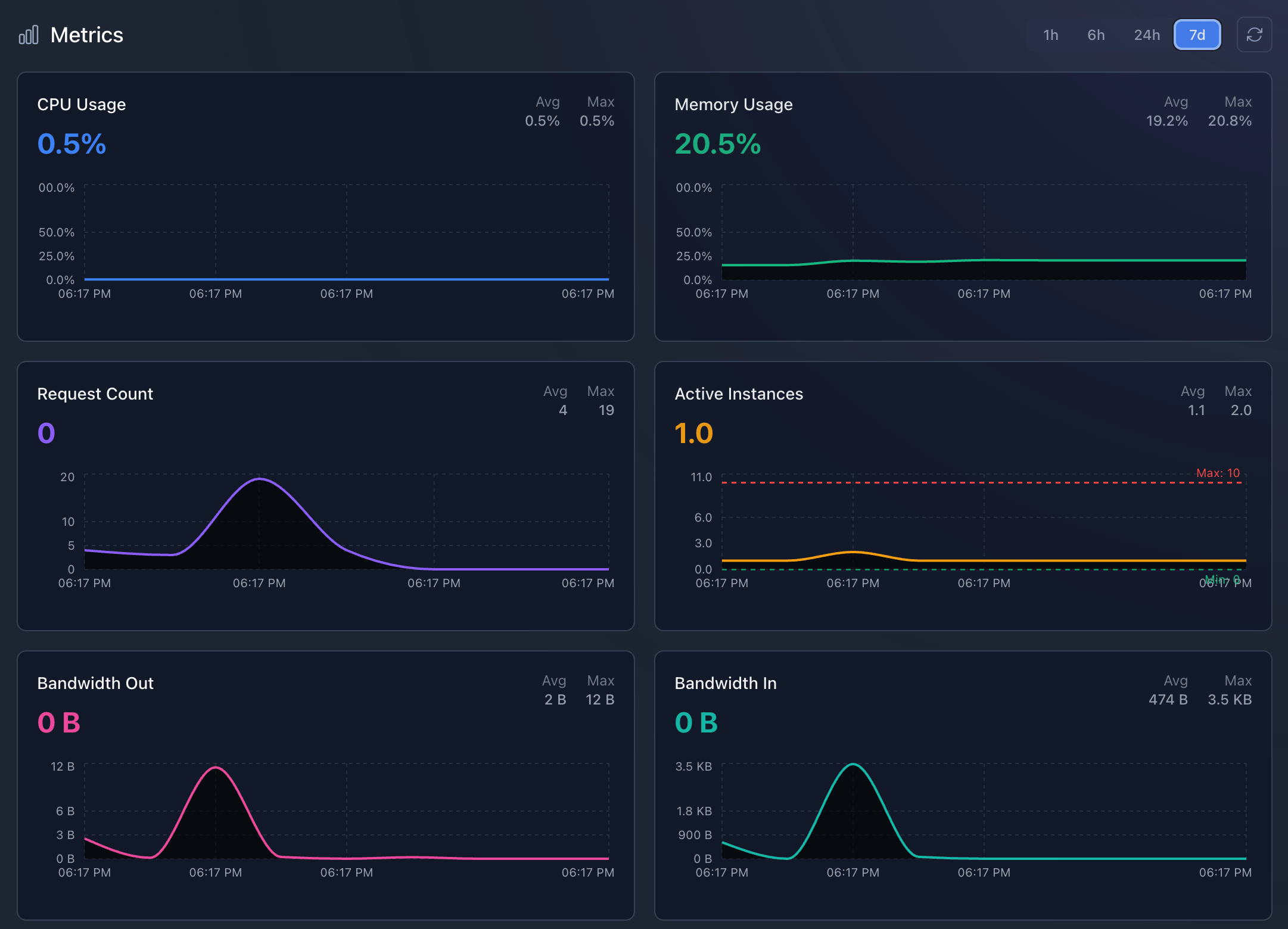Click the CPU Usage Avg value
Image resolution: width=1288 pixels, height=929 pixels.
542,120
